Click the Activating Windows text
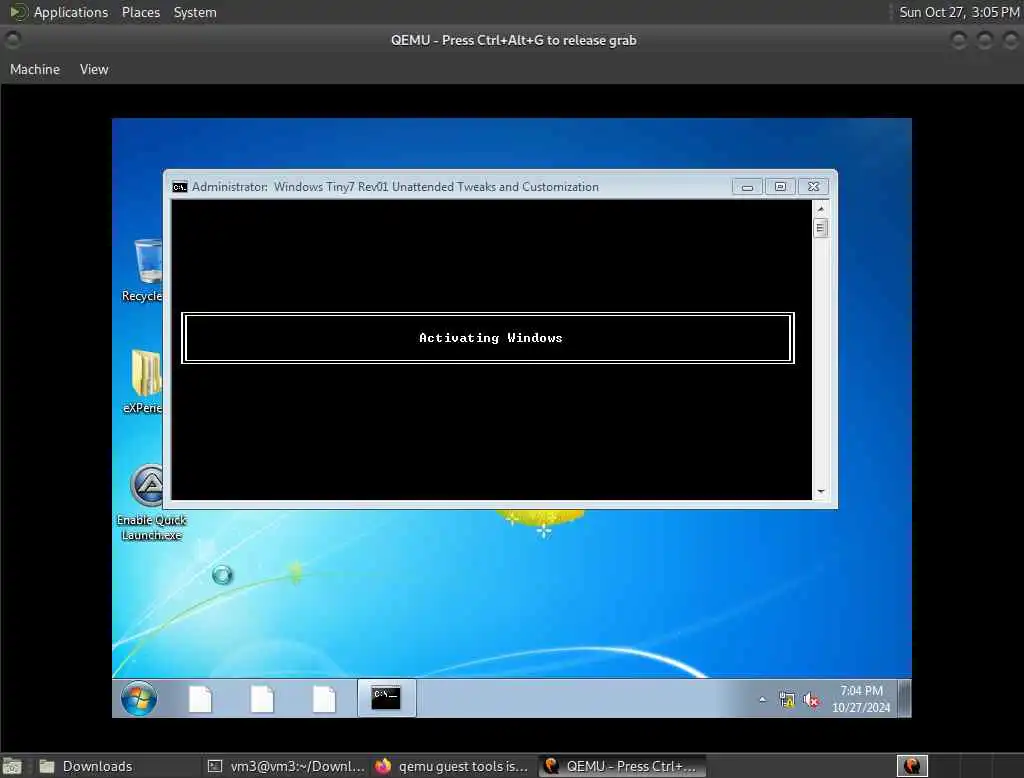 [490, 338]
